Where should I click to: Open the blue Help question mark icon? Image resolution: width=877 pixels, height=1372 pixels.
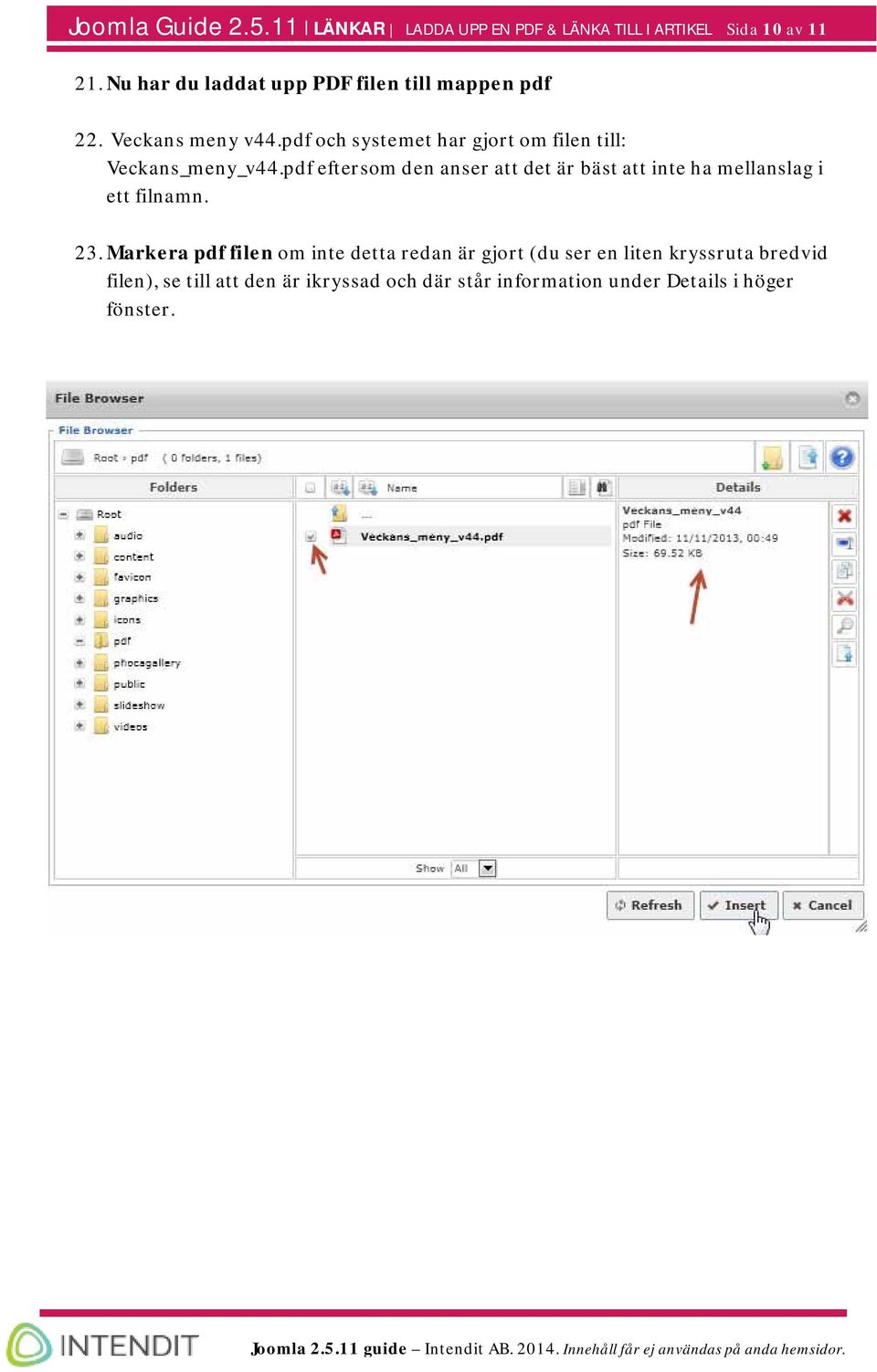point(841,457)
